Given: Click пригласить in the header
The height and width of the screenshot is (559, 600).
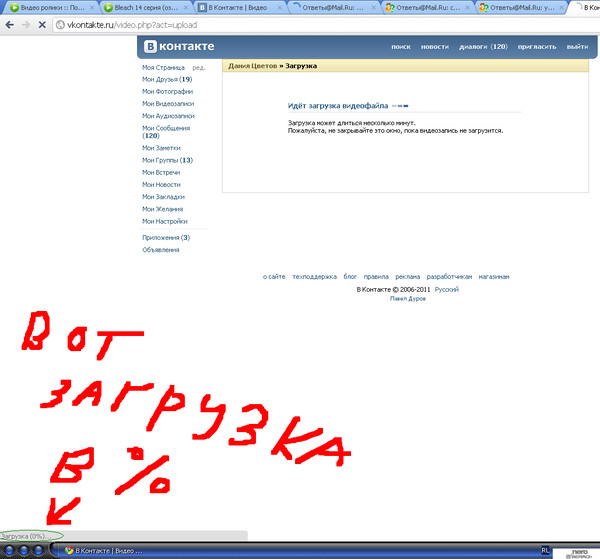Looking at the screenshot, I should (537, 47).
